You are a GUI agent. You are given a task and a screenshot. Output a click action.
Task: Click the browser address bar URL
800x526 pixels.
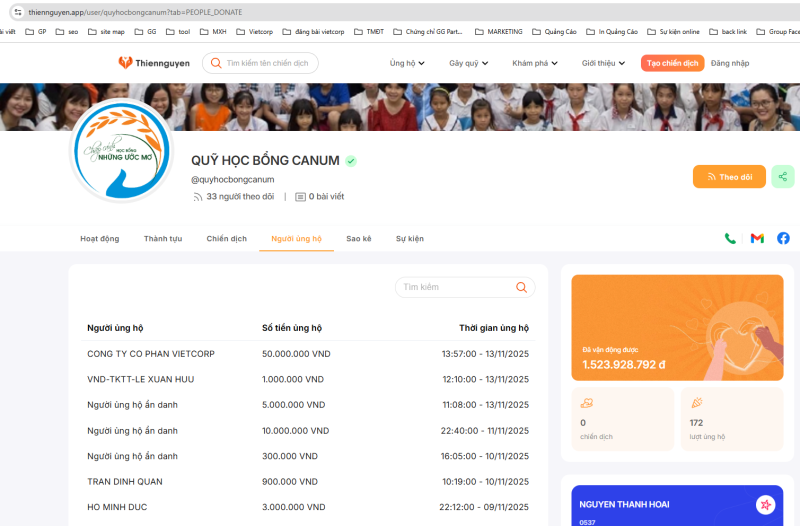pyautogui.click(x=135, y=12)
